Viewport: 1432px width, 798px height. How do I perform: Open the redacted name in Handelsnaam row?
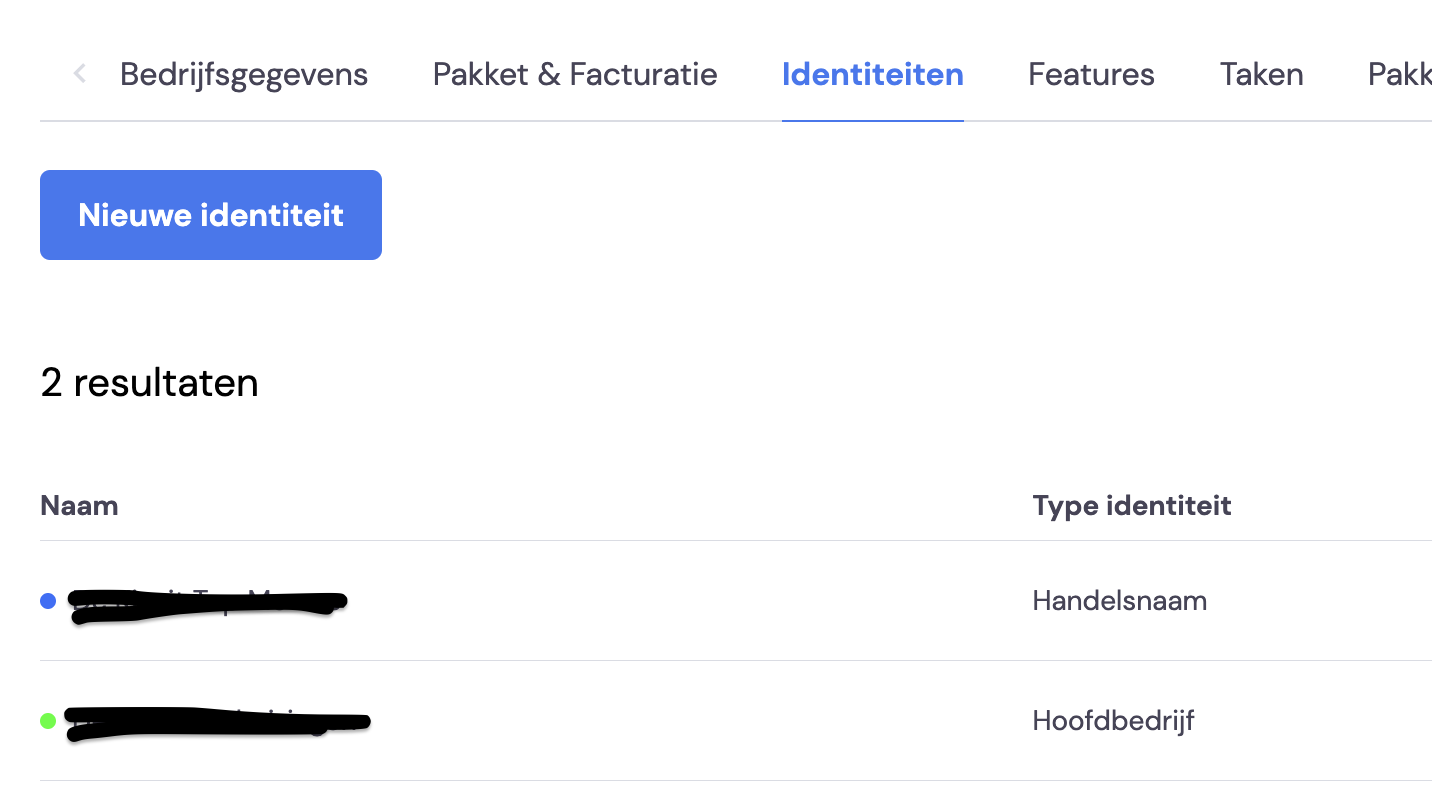[208, 601]
